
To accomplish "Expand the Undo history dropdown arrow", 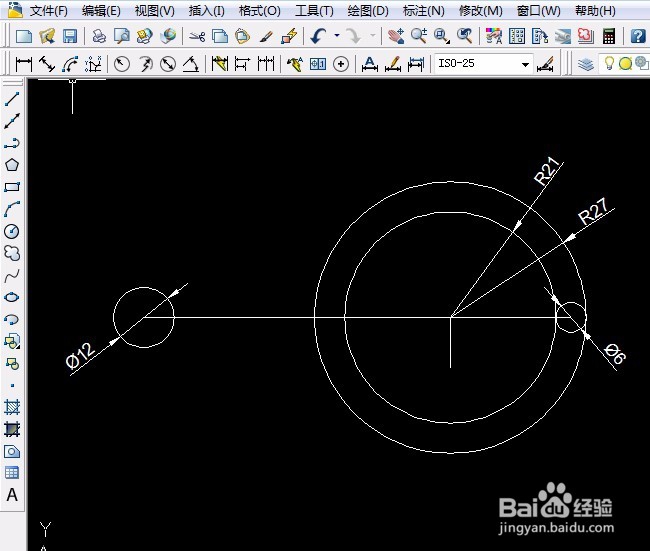I will tap(337, 36).
